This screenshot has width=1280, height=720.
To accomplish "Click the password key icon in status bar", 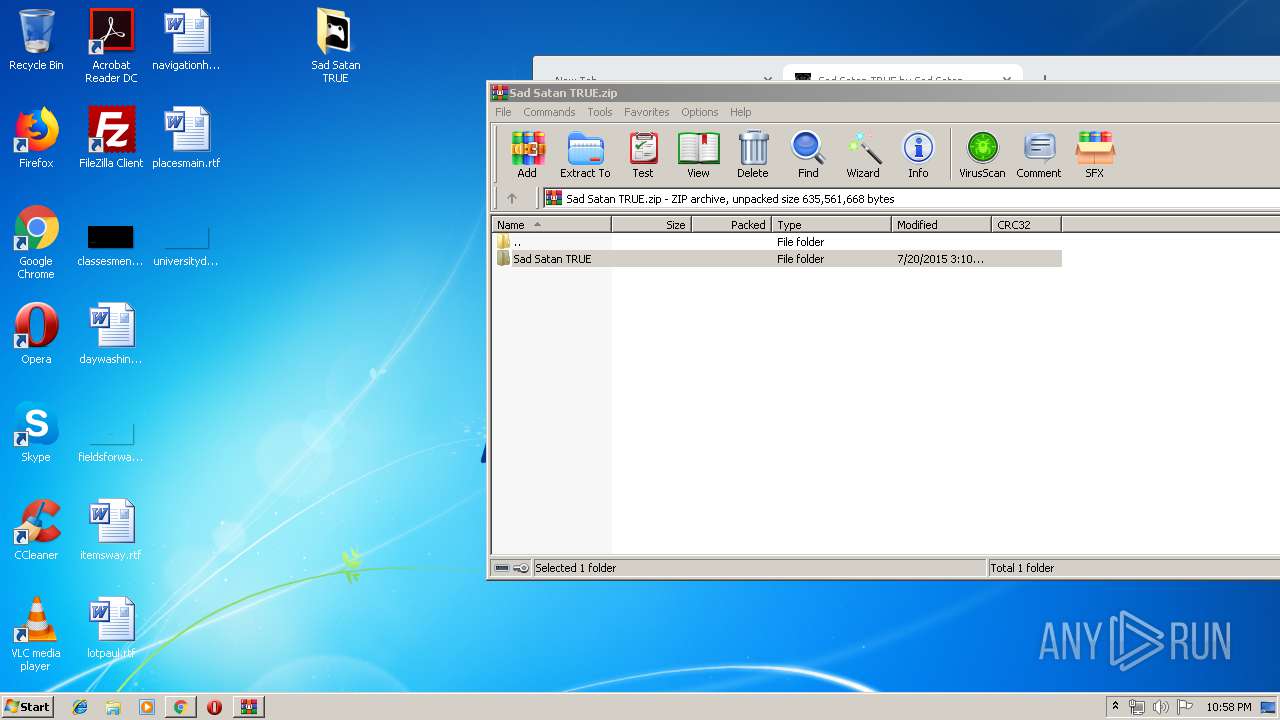I will pyautogui.click(x=521, y=568).
